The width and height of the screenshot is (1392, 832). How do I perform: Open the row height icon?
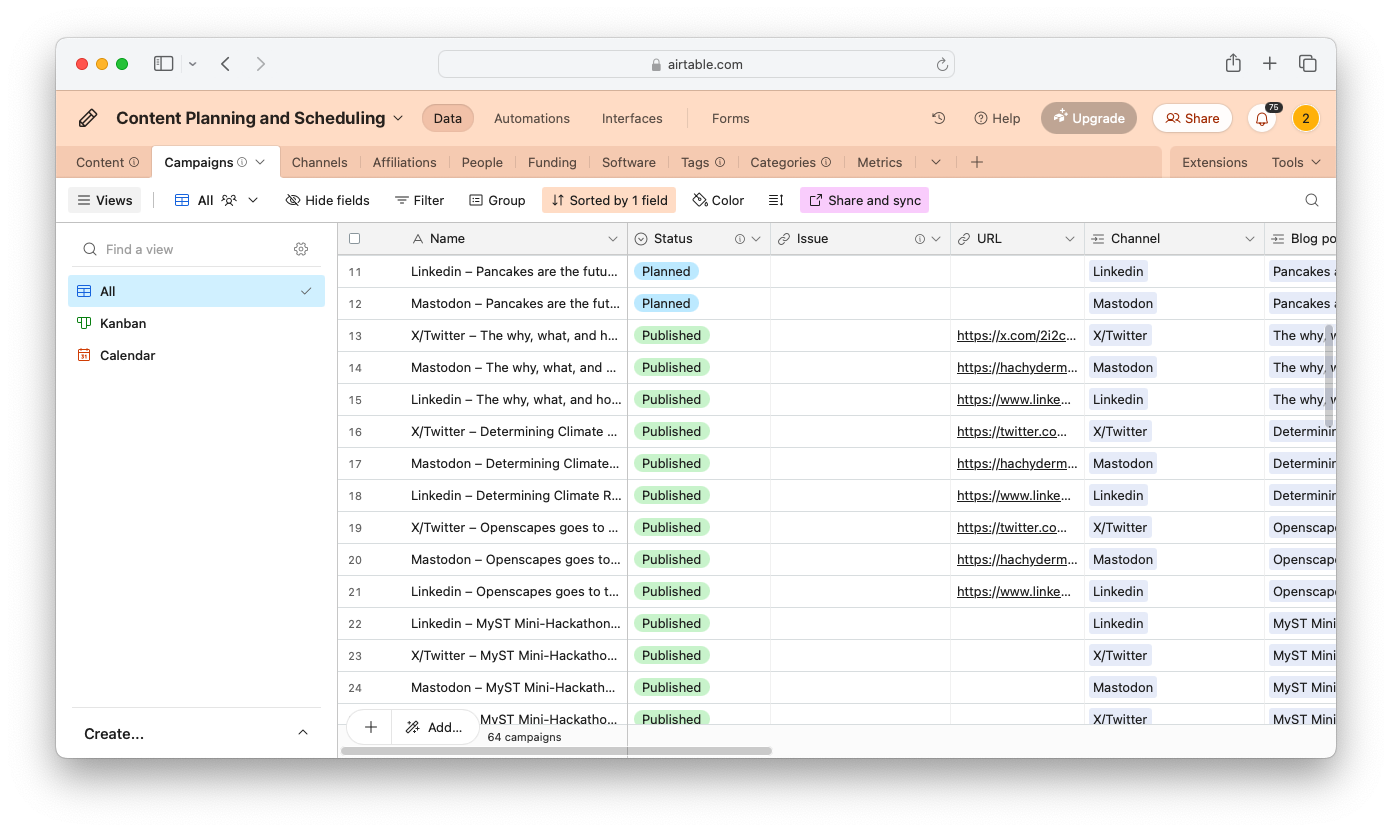(x=775, y=200)
